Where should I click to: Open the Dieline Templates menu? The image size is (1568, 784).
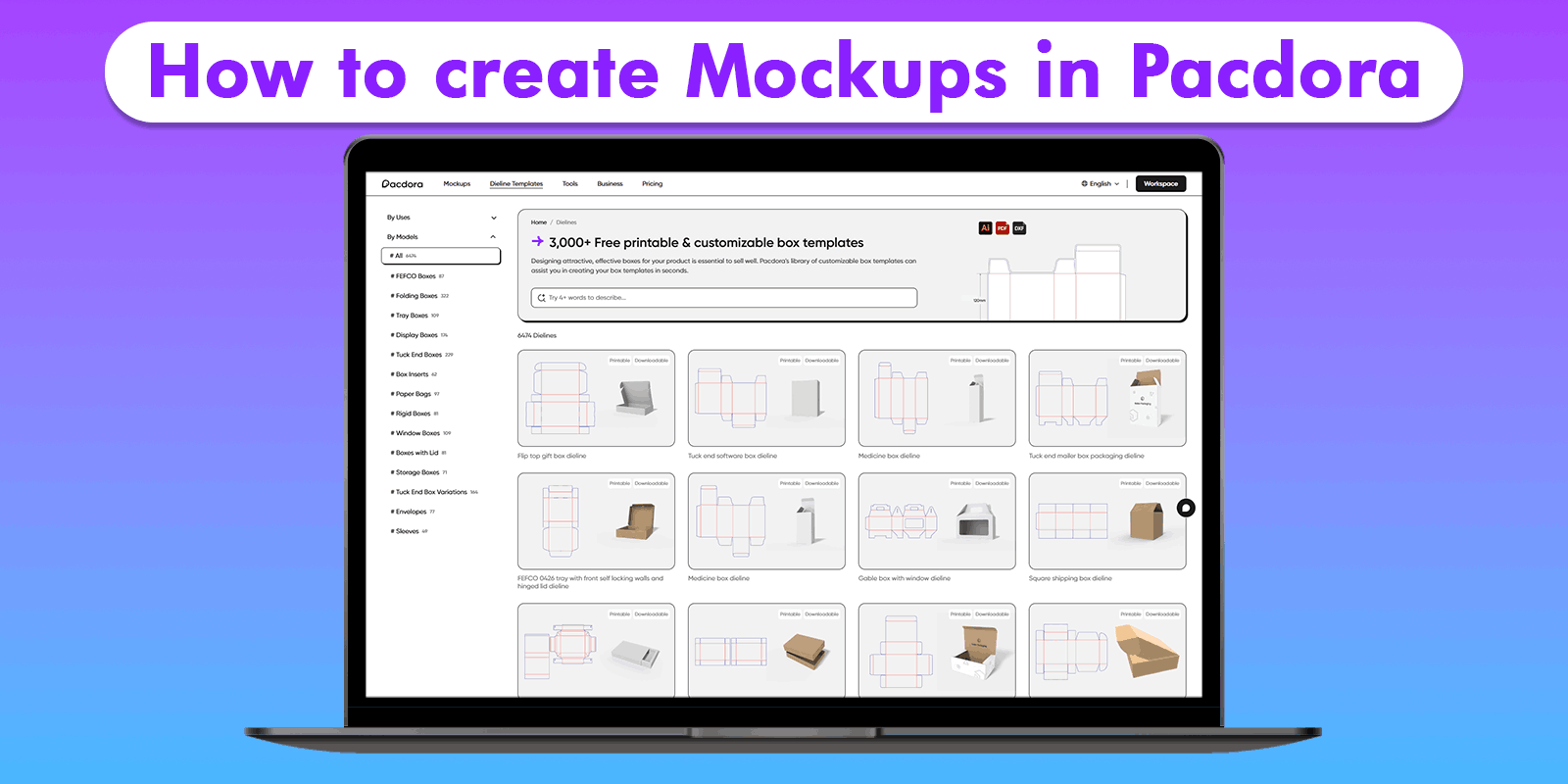[516, 184]
